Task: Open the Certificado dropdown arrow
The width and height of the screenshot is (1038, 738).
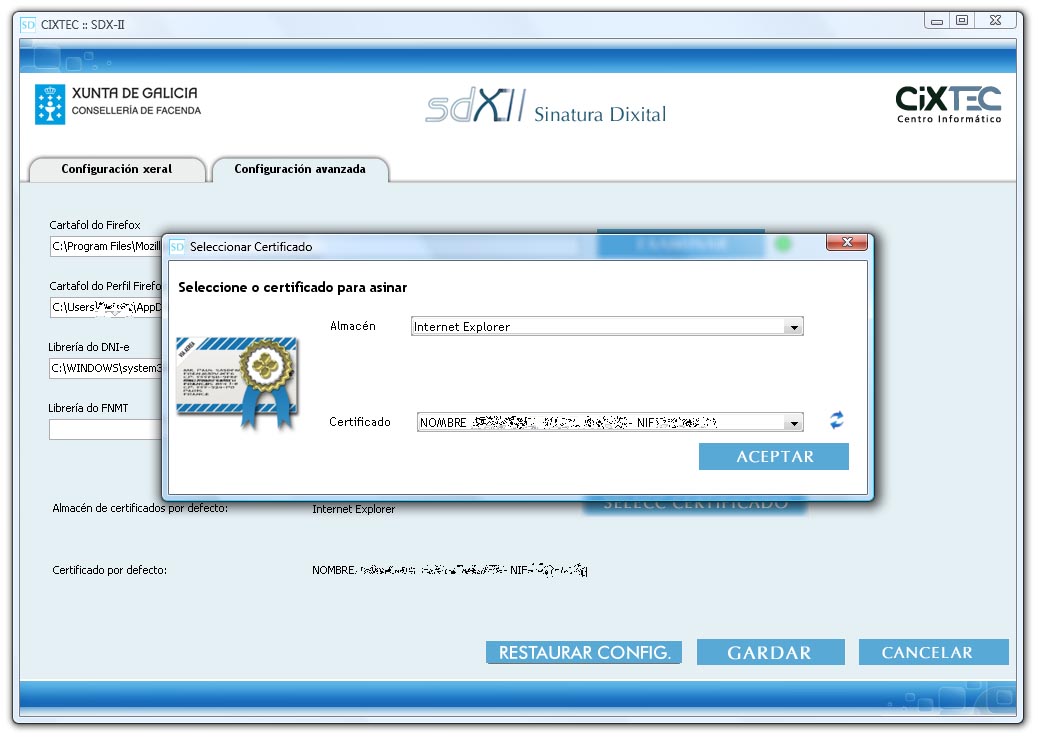Action: 794,423
